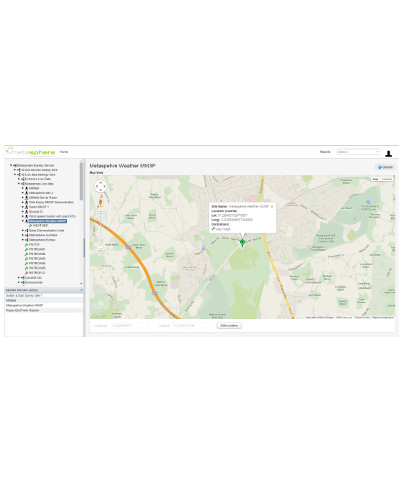Open the search box dropdown arrow
The height and width of the screenshot is (482, 399).
click(377, 152)
